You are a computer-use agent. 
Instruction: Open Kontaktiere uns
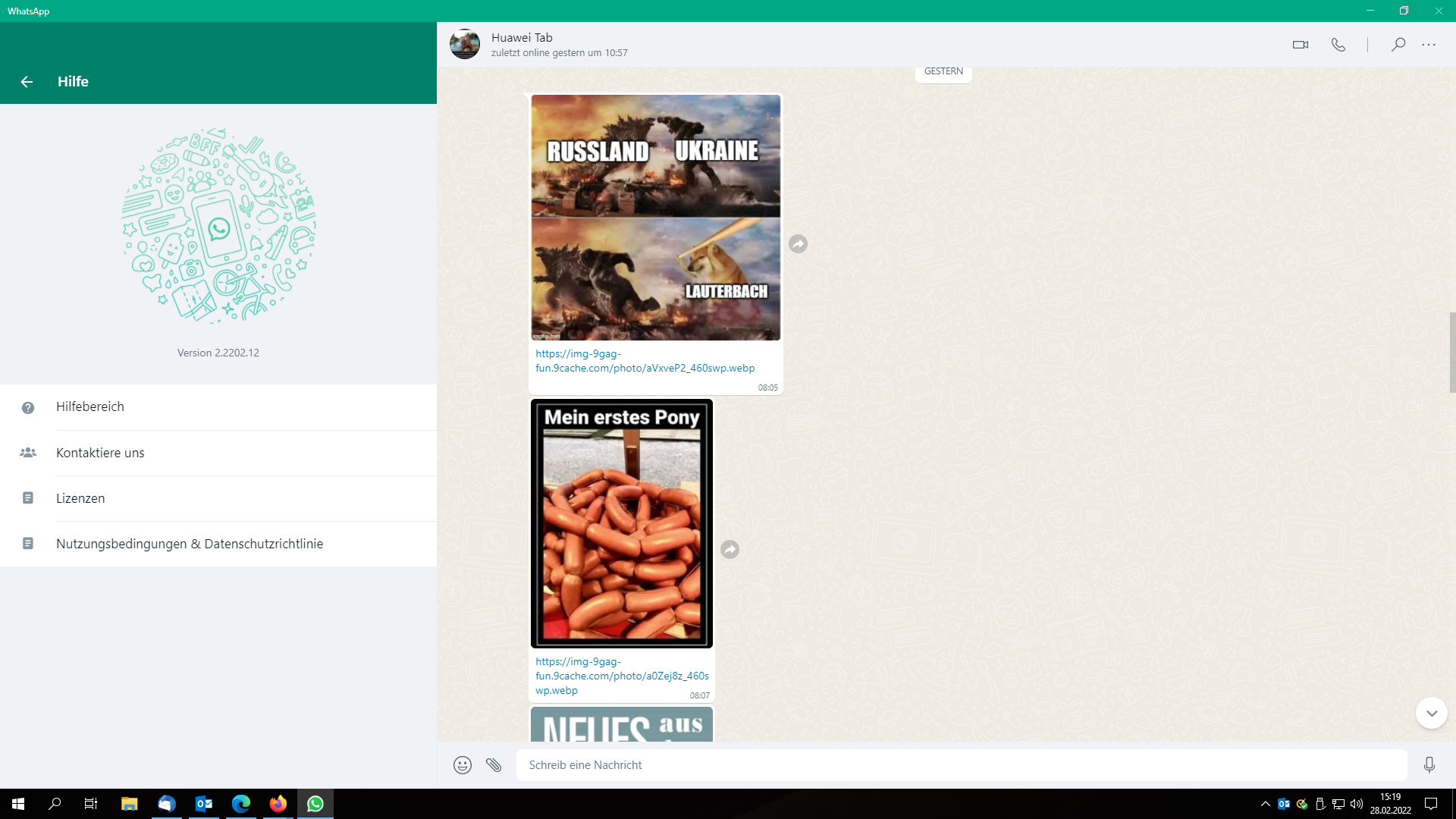point(218,453)
